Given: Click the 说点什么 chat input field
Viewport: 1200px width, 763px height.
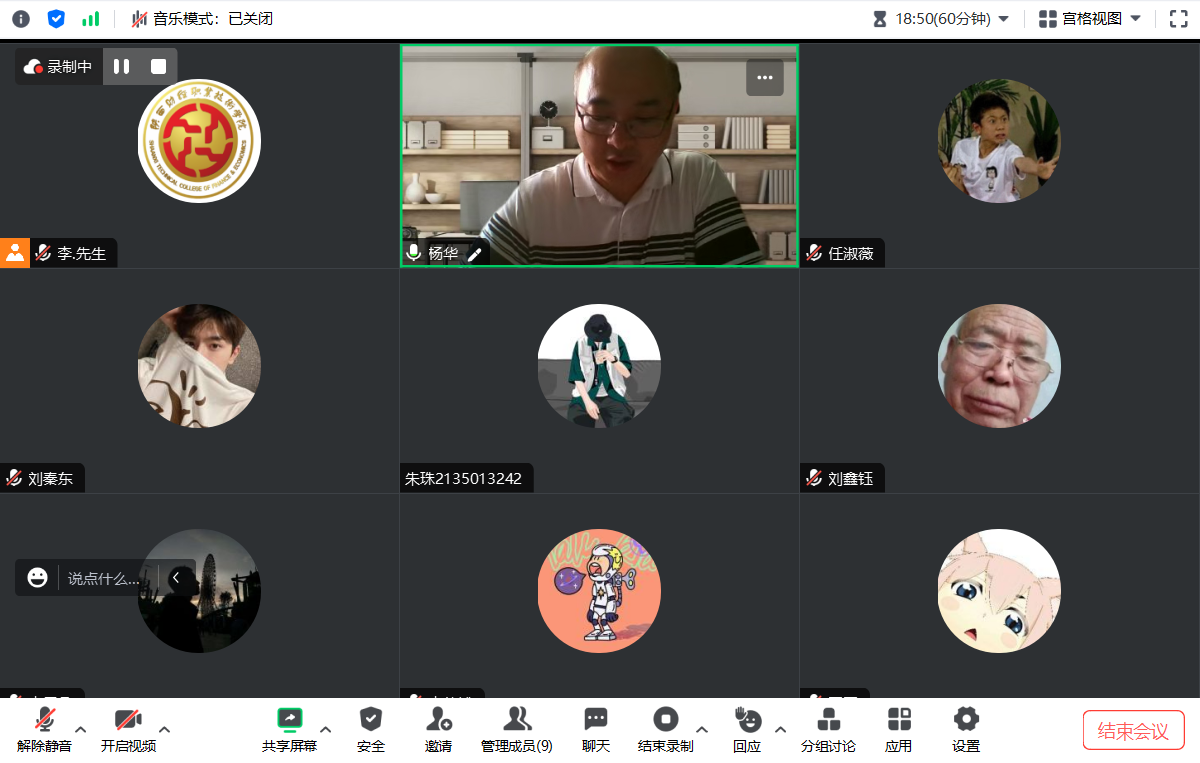Looking at the screenshot, I should pyautogui.click(x=104, y=578).
